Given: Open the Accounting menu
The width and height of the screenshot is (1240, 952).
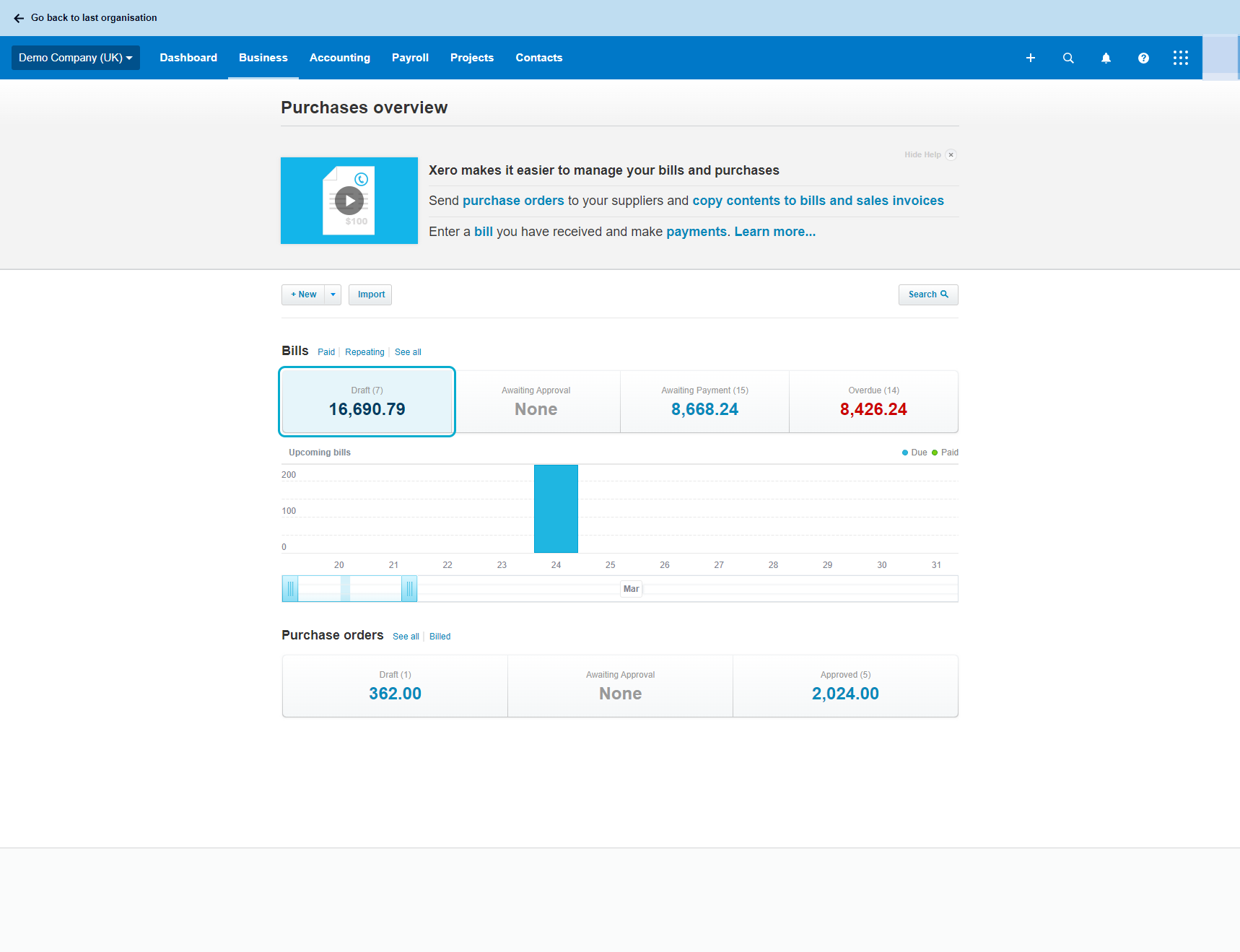Looking at the screenshot, I should tap(340, 58).
